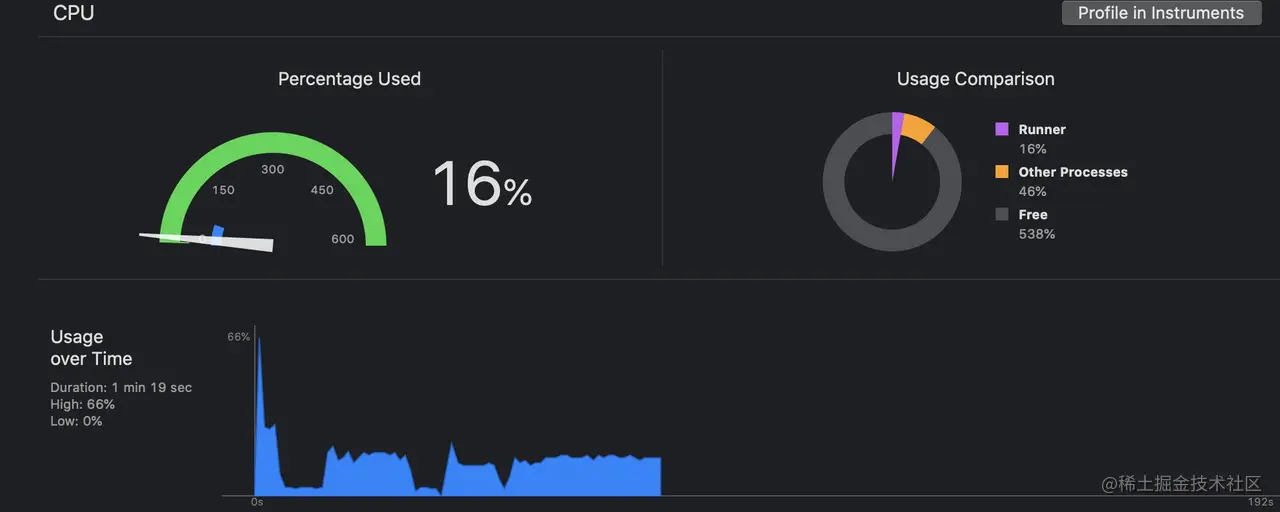Click the CPU section heading

click(x=74, y=13)
